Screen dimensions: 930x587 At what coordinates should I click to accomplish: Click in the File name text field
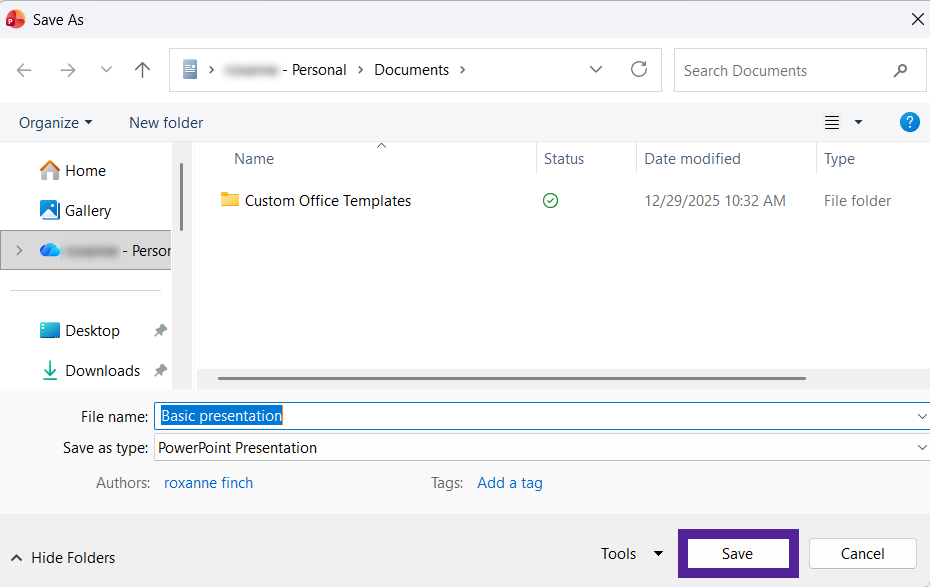pos(540,416)
